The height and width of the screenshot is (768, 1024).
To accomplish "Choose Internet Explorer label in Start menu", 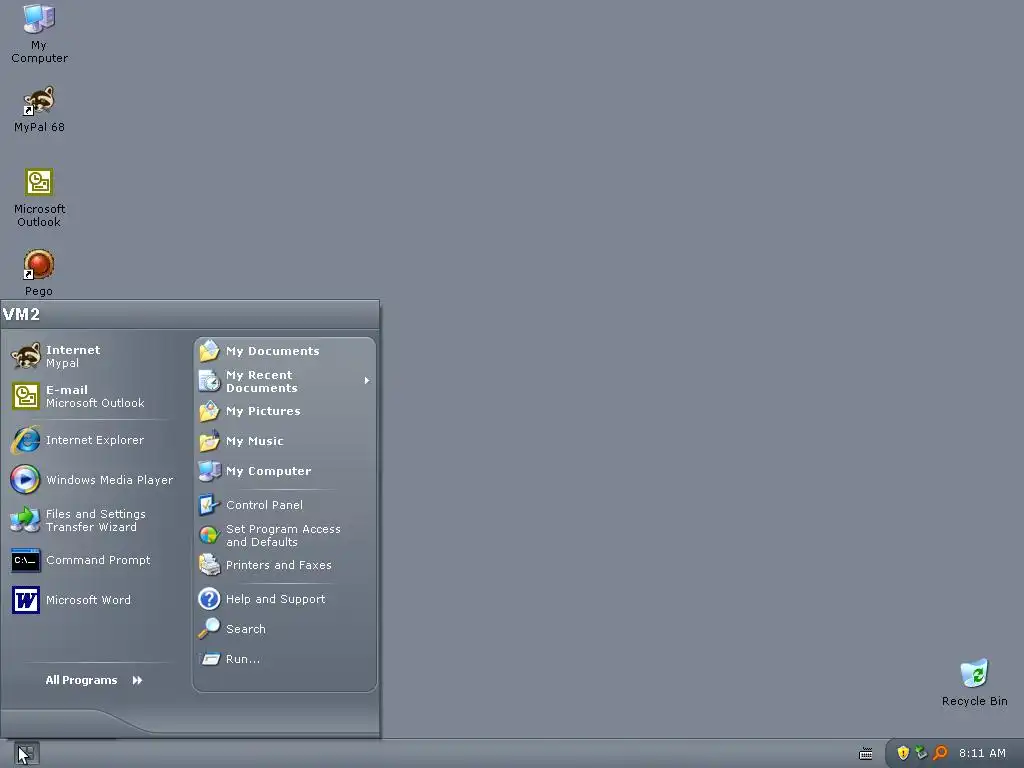I will point(95,440).
